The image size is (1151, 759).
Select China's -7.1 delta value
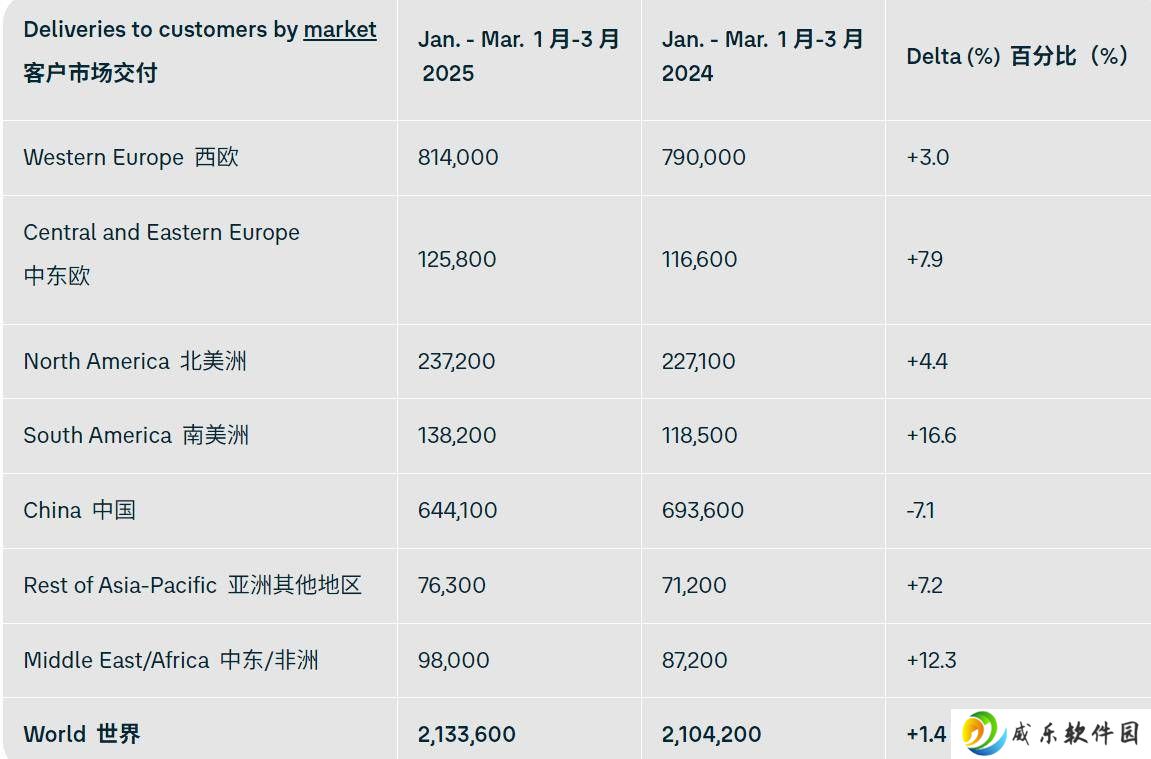(921, 510)
